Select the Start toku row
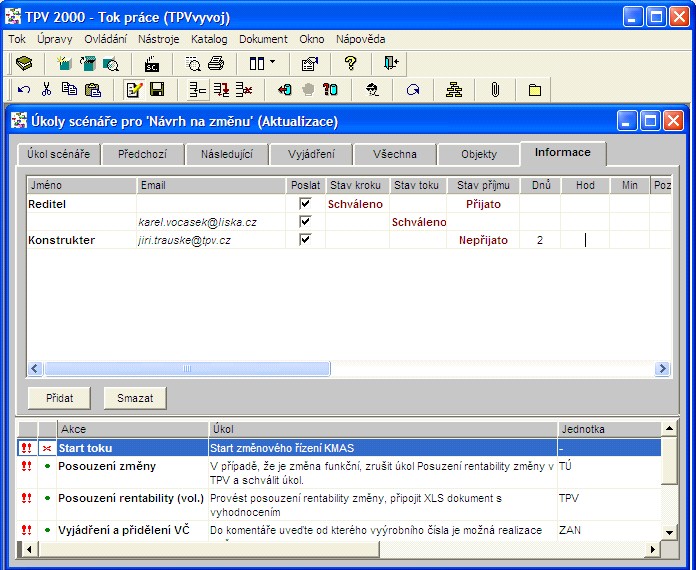696x570 pixels. [x=340, y=448]
